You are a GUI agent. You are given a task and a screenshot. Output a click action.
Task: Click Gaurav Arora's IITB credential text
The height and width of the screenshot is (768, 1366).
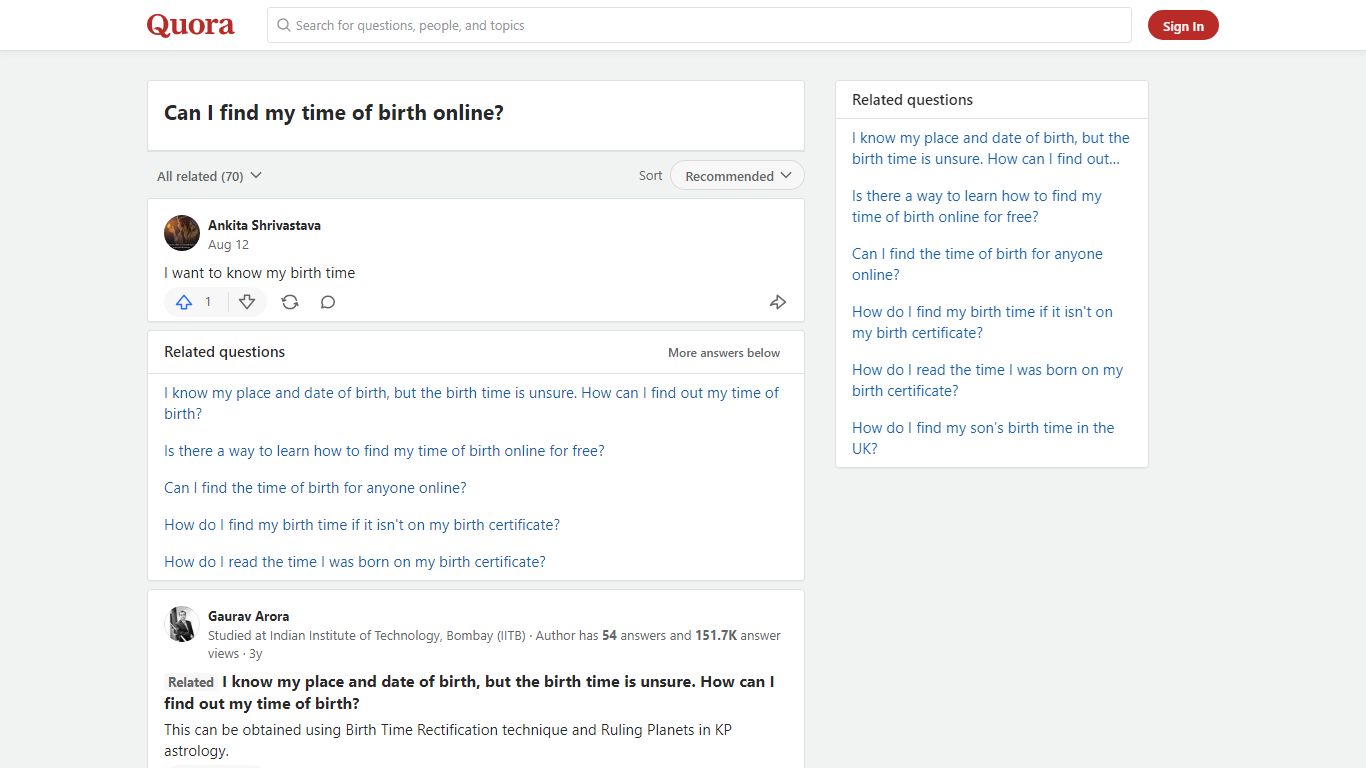click(x=366, y=635)
